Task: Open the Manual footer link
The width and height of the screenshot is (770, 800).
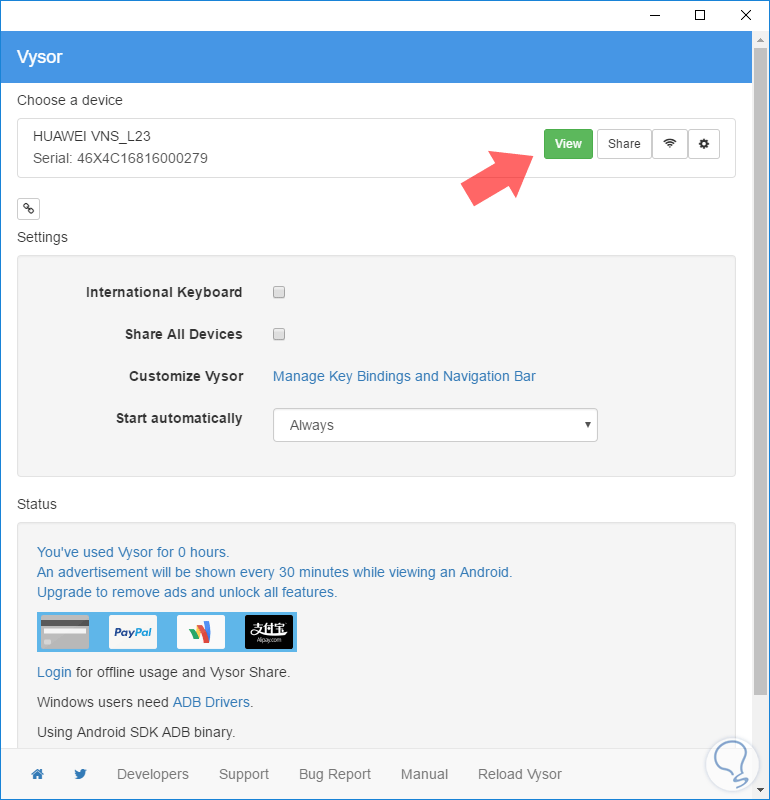Action: click(425, 774)
